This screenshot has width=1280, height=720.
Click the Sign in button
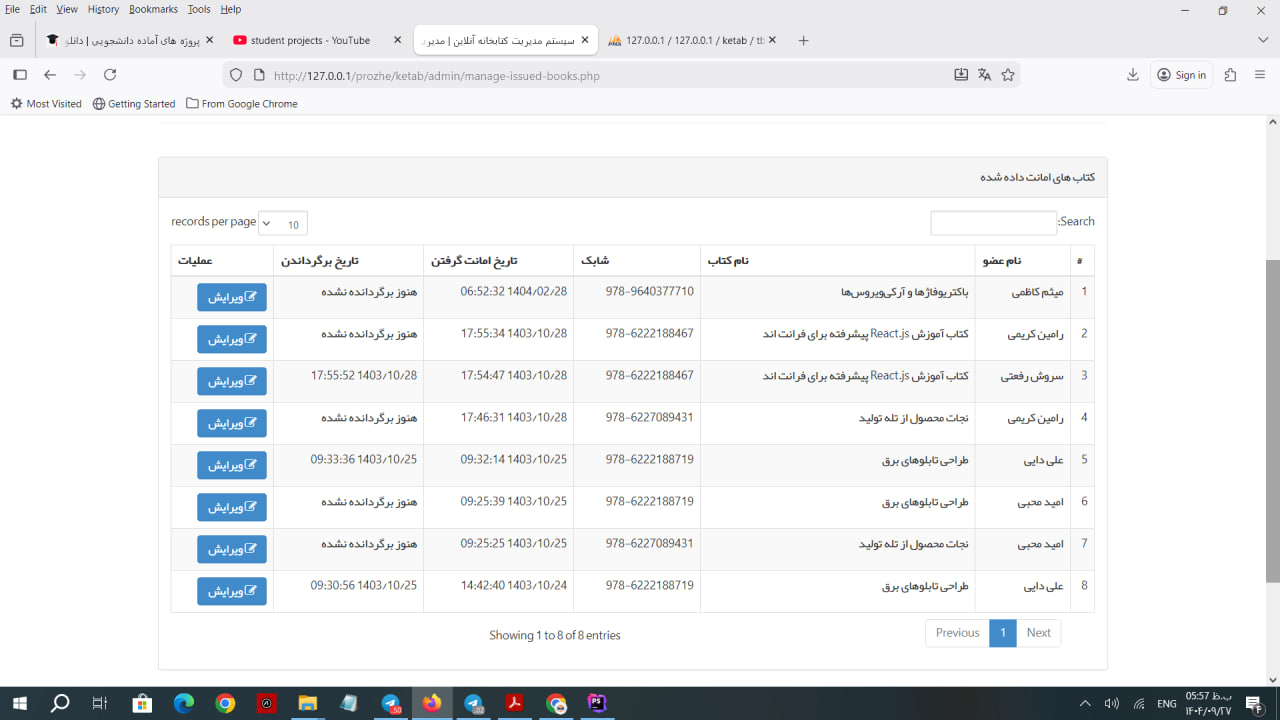click(1181, 75)
